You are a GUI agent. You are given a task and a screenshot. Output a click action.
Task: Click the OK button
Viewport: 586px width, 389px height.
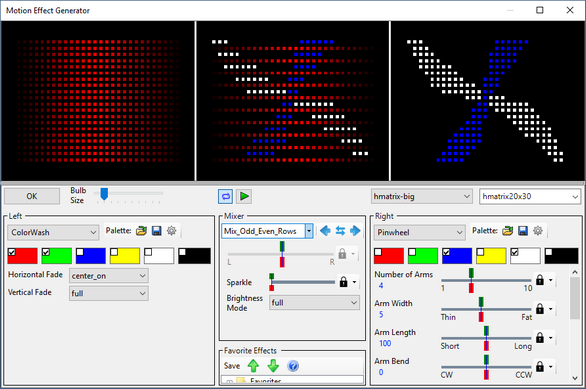[x=32, y=196]
